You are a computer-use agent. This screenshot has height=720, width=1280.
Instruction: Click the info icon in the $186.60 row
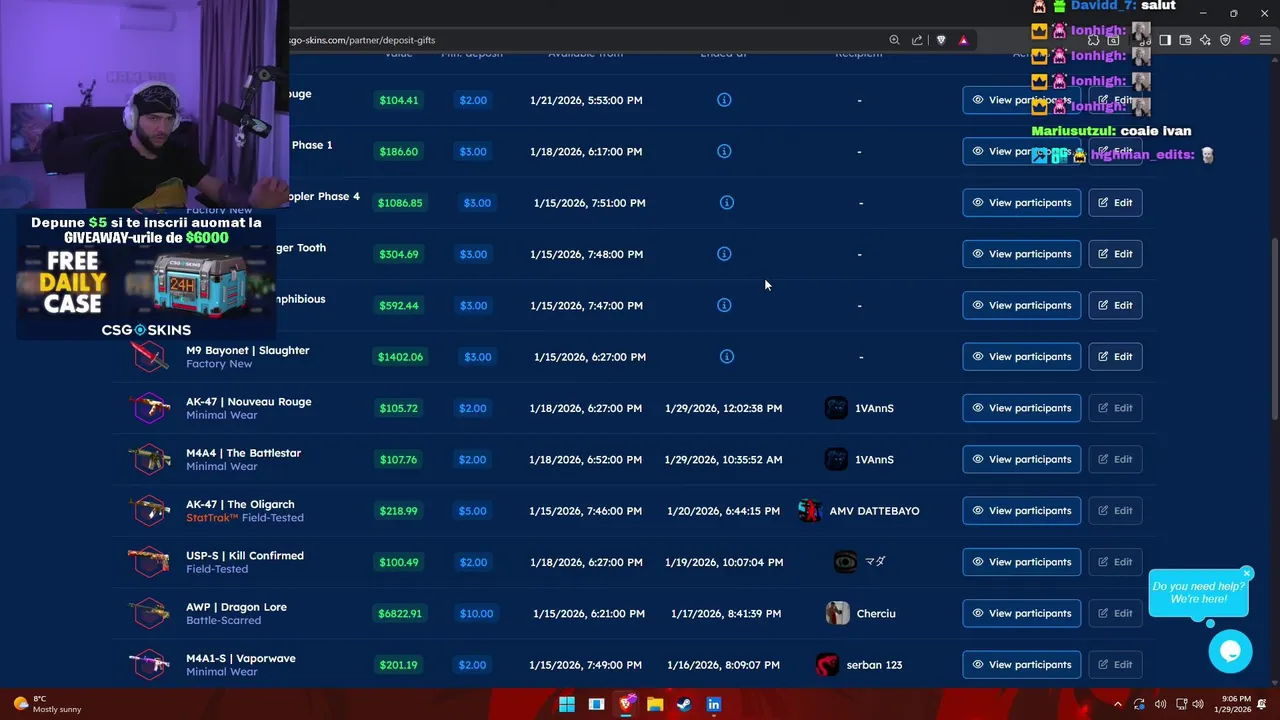pyautogui.click(x=724, y=151)
